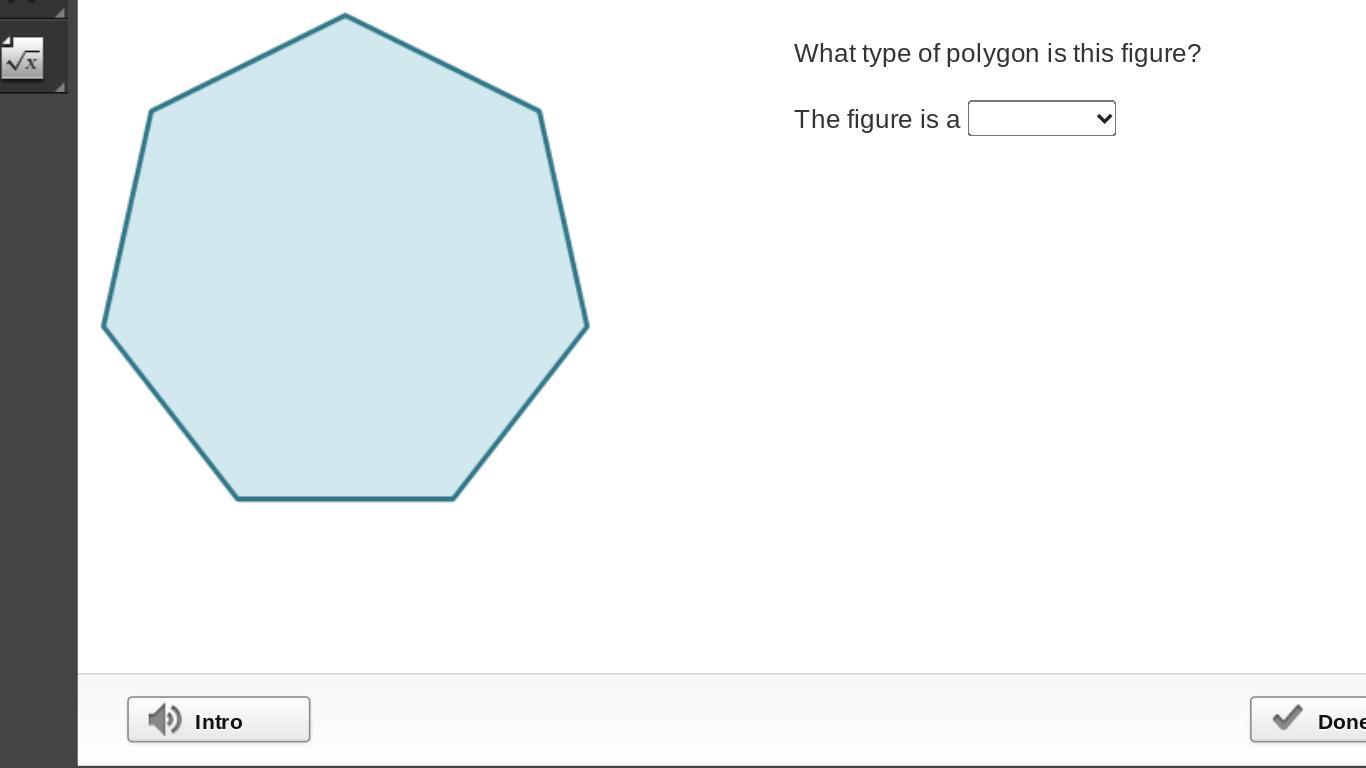This screenshot has height=768, width=1366.
Task: Open the polygon type dropdown
Action: (x=1041, y=118)
